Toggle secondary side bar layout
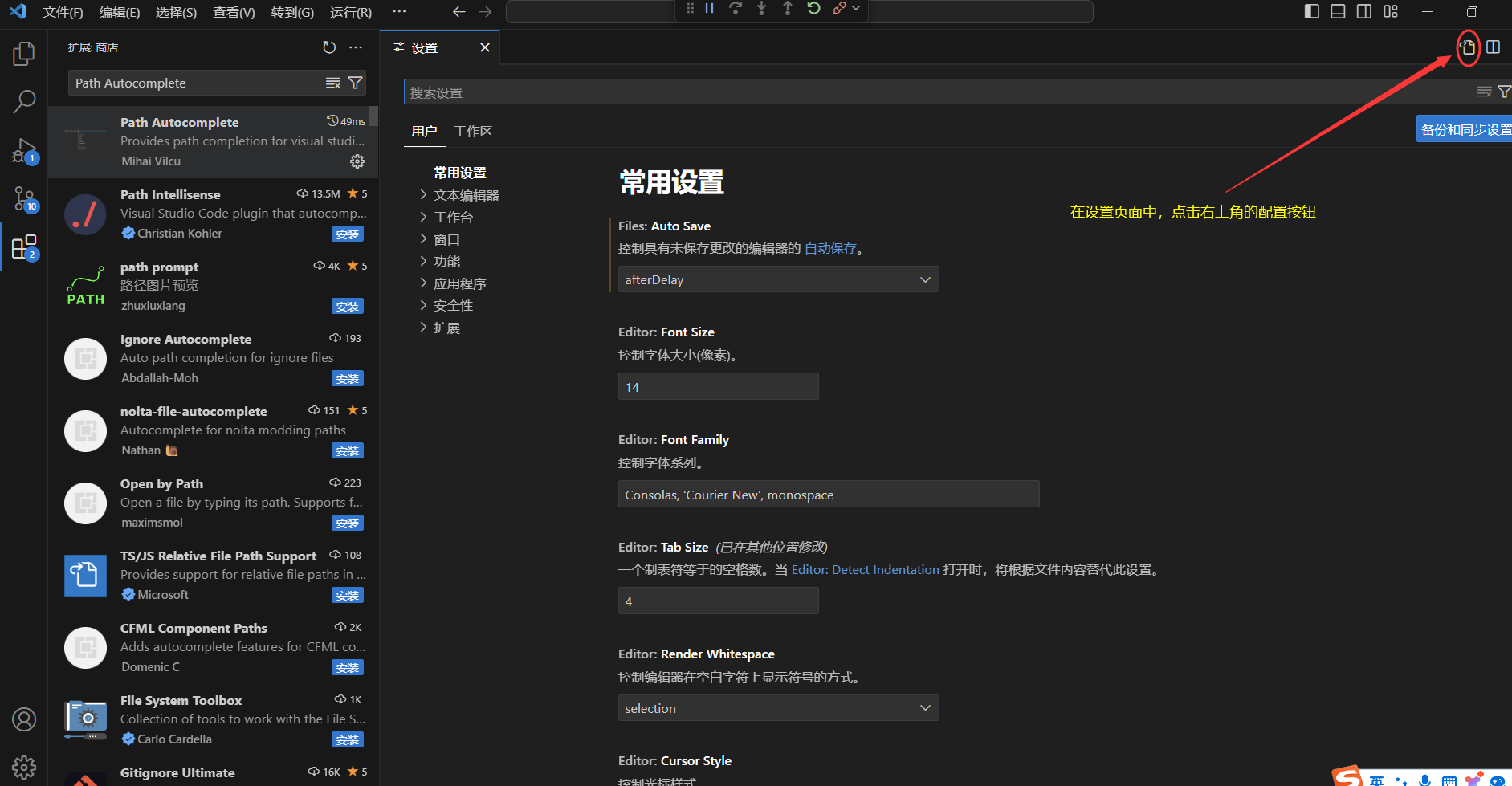Viewport: 1512px width, 786px height. 1364,11
